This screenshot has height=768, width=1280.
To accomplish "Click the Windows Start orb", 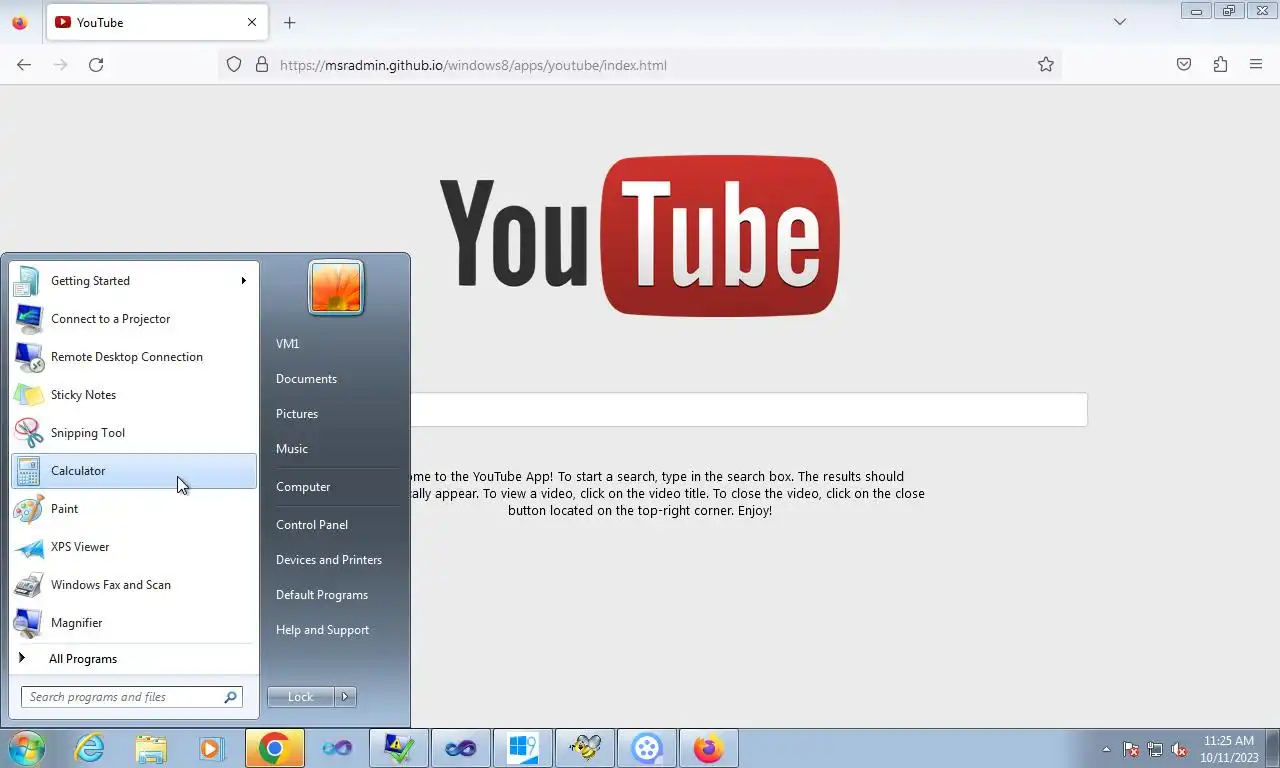I will click(x=27, y=748).
